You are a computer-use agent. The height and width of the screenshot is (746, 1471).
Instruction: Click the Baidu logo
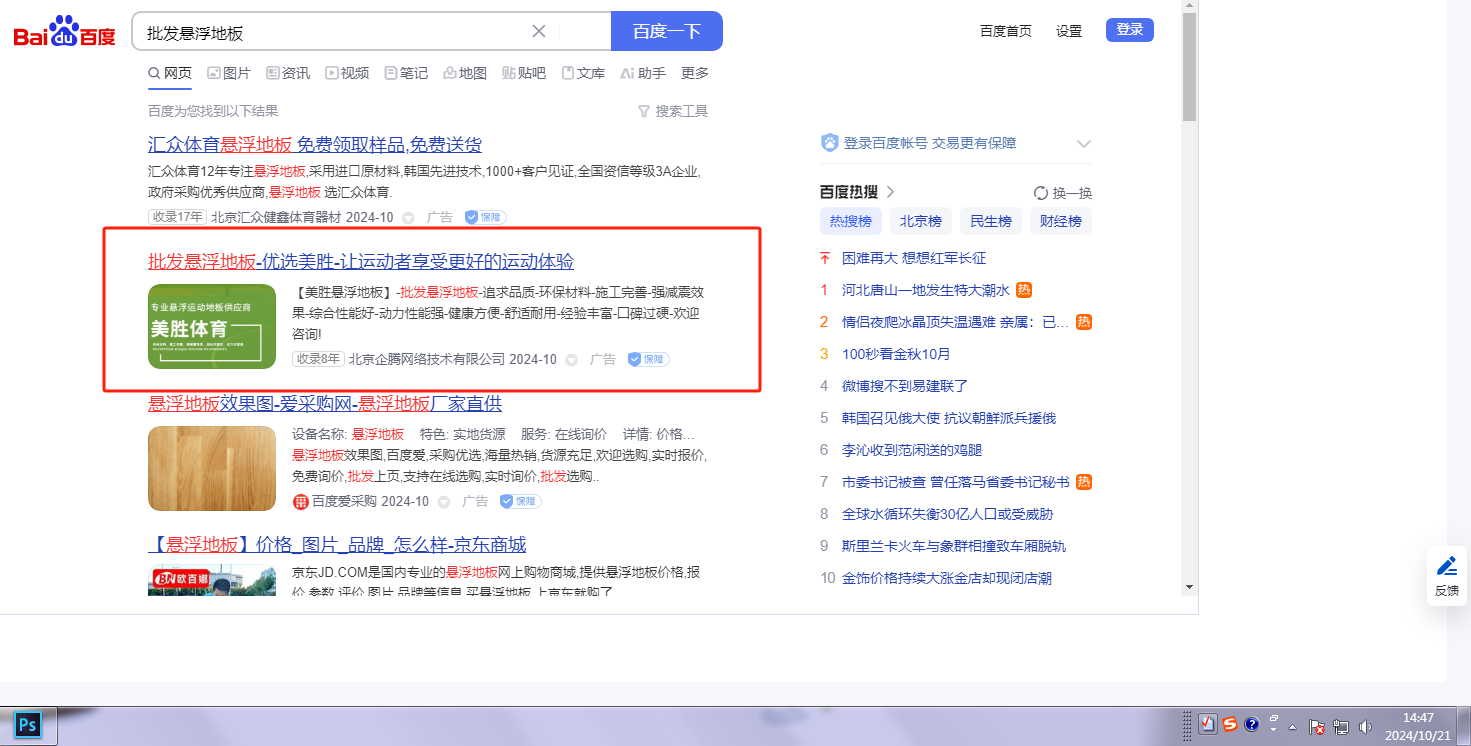click(x=64, y=32)
